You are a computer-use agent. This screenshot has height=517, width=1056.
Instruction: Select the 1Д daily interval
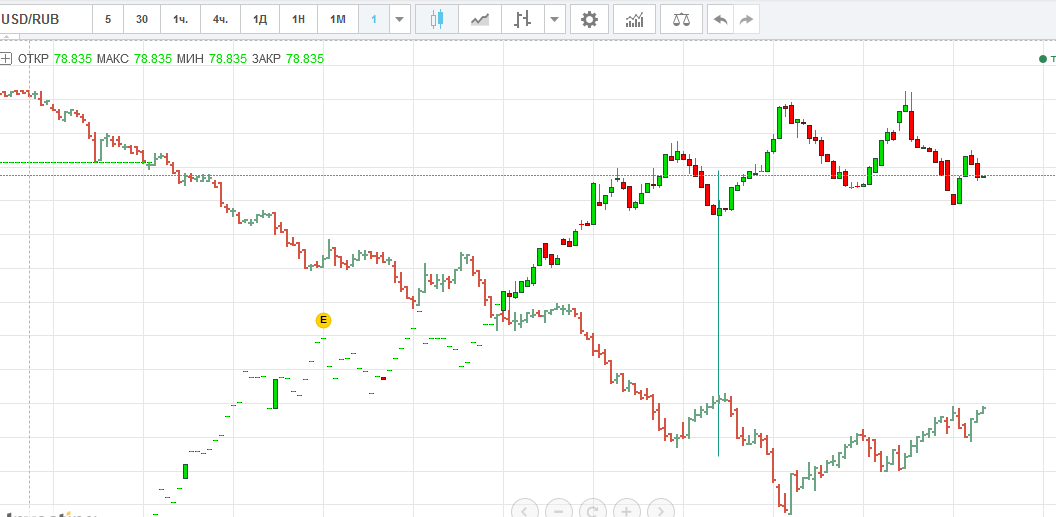click(260, 19)
